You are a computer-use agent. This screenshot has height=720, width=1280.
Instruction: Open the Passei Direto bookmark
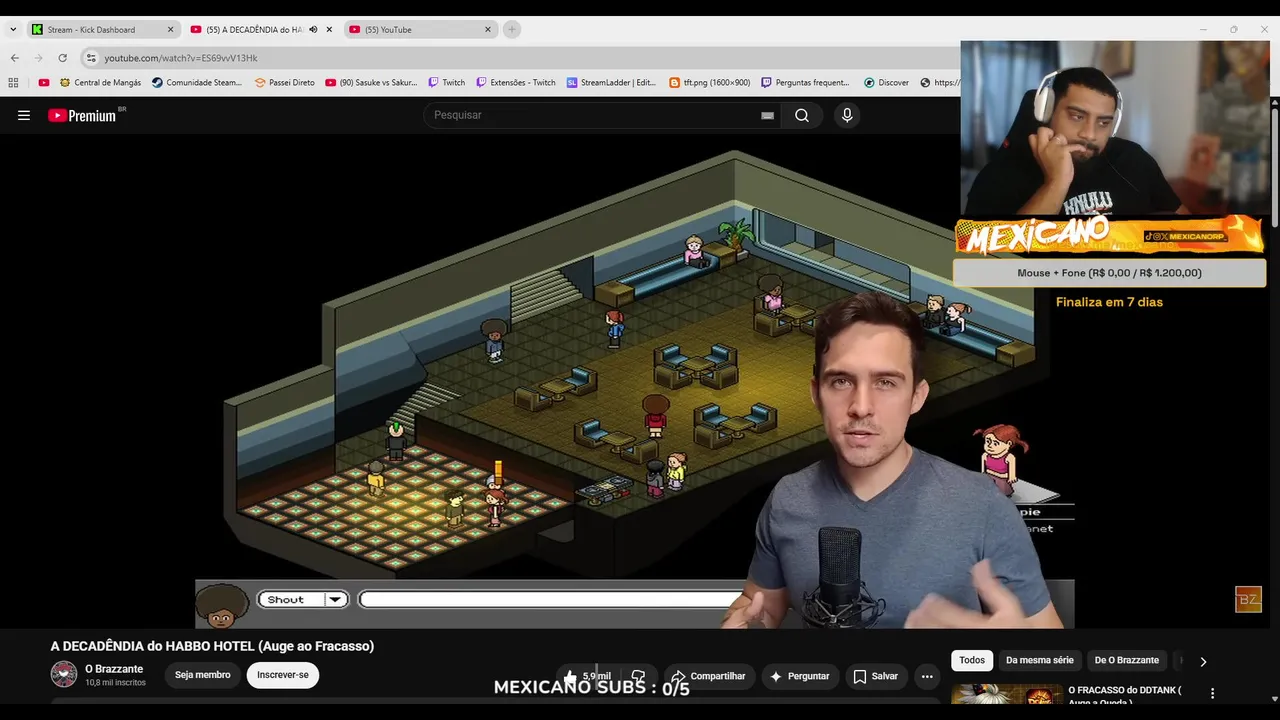284,83
